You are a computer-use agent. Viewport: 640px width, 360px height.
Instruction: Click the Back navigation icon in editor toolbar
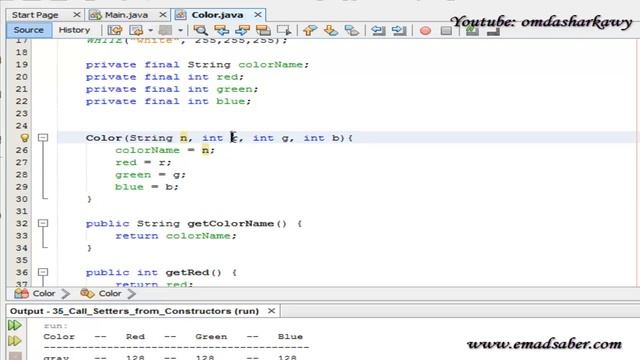(x=136, y=30)
